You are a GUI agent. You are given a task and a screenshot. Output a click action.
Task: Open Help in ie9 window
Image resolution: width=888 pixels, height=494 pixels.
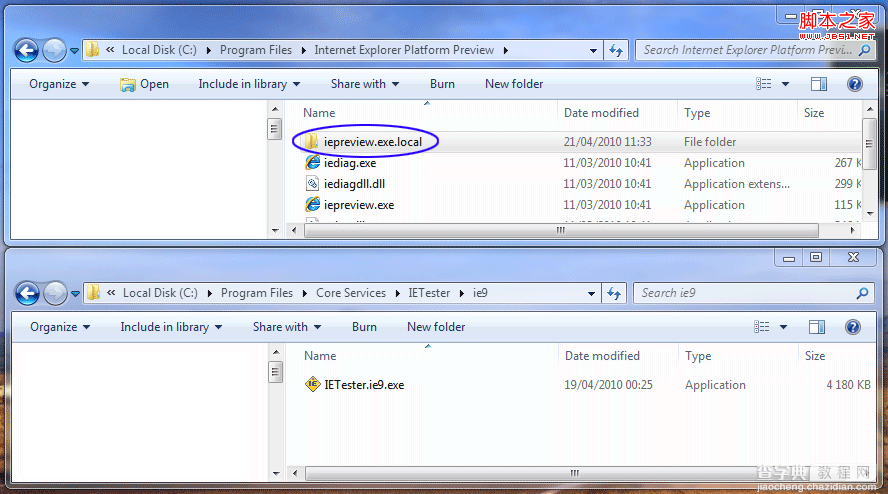pos(853,327)
